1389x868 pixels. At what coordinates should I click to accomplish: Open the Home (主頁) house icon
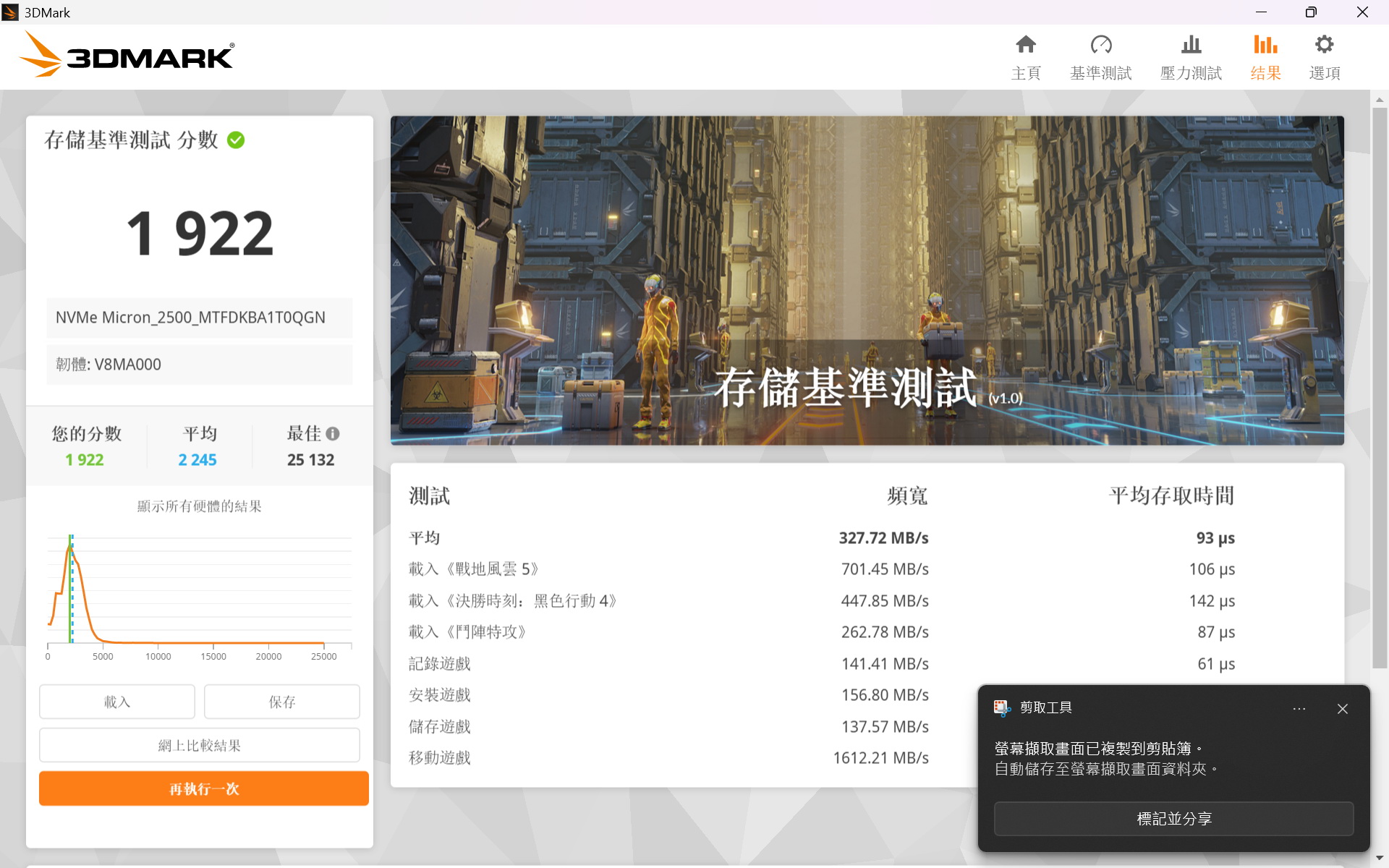[x=1026, y=45]
